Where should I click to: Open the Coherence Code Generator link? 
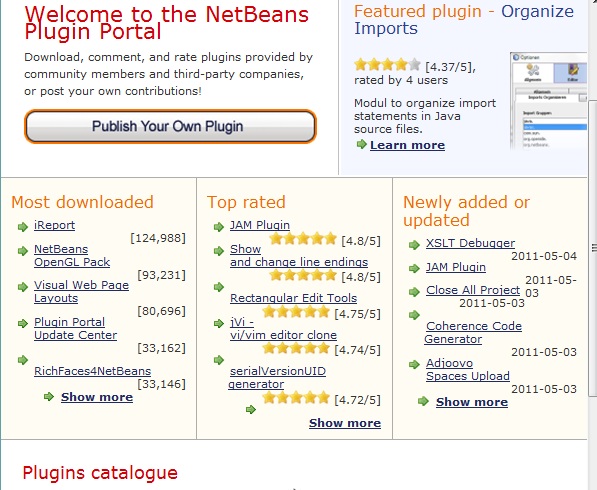pyautogui.click(x=473, y=332)
